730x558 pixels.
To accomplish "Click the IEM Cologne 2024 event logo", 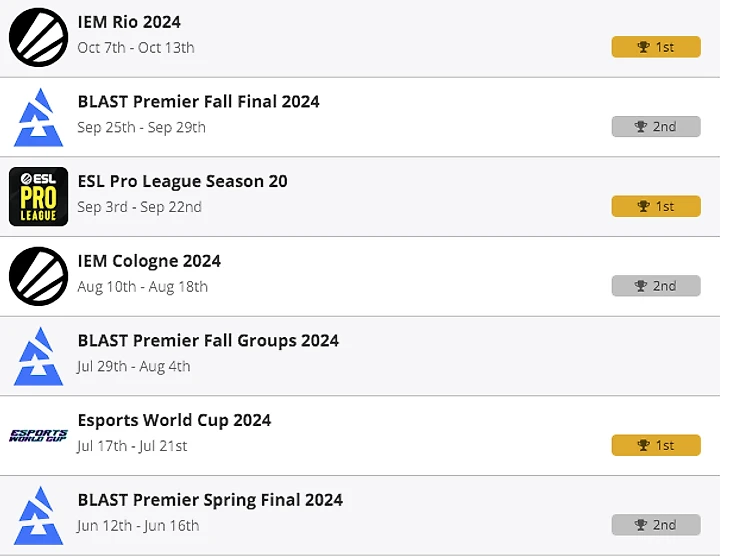I will tap(38, 276).
